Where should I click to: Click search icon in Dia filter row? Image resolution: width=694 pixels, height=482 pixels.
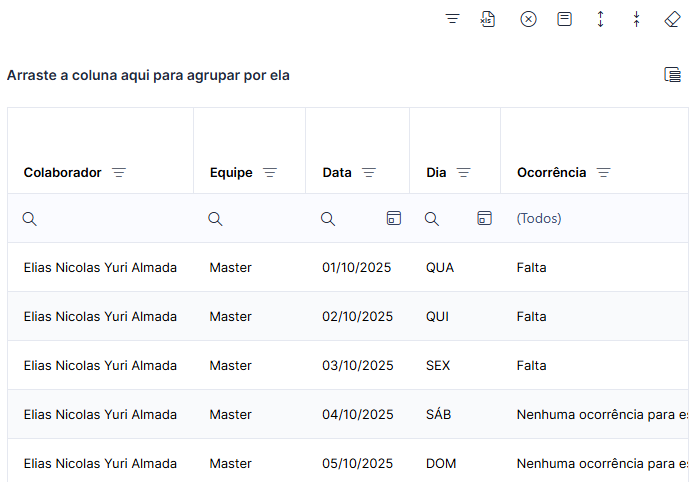pyautogui.click(x=432, y=219)
